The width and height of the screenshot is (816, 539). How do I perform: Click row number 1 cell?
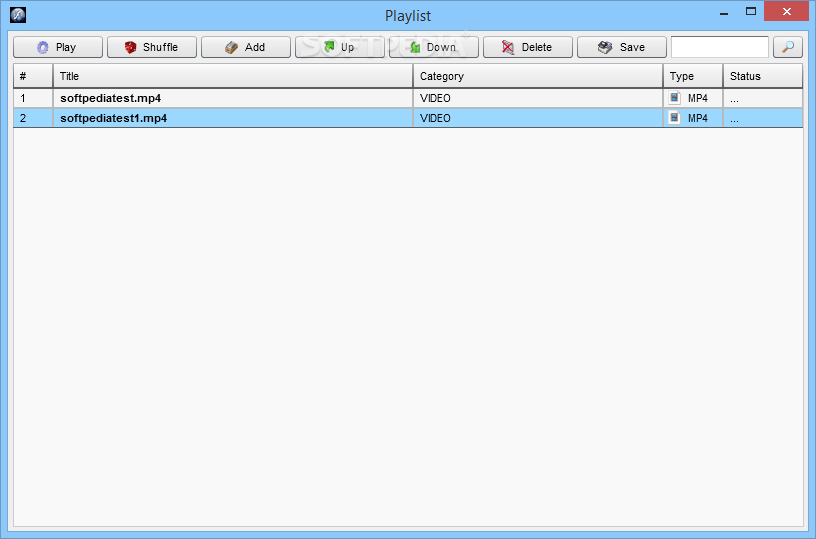33,98
